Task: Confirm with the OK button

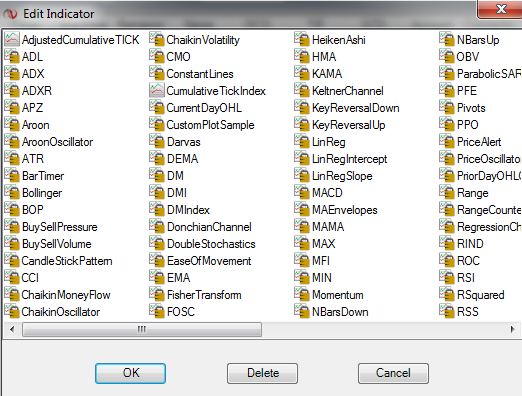Action: point(130,373)
